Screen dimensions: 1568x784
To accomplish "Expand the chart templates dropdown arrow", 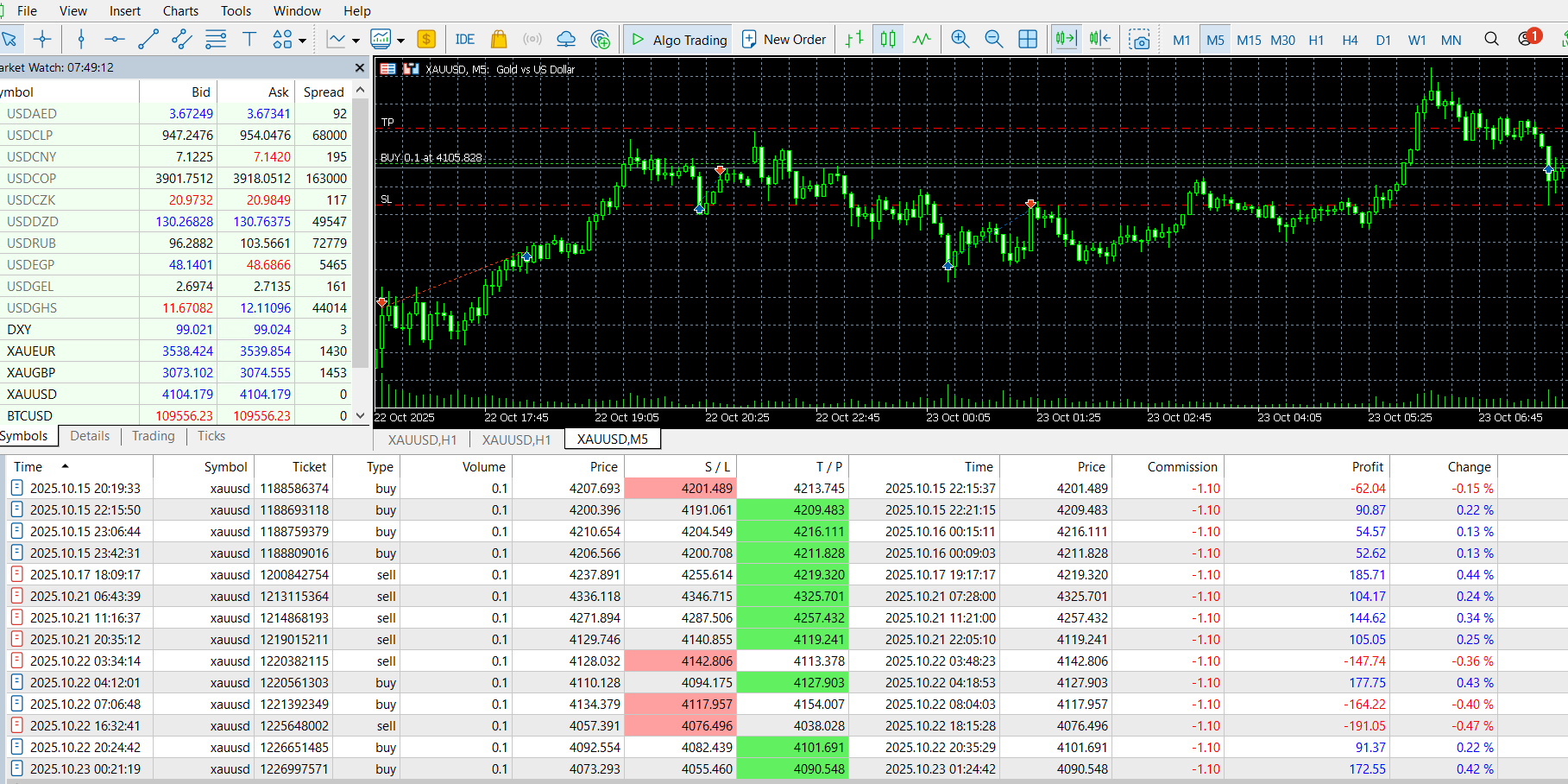I will click(400, 41).
